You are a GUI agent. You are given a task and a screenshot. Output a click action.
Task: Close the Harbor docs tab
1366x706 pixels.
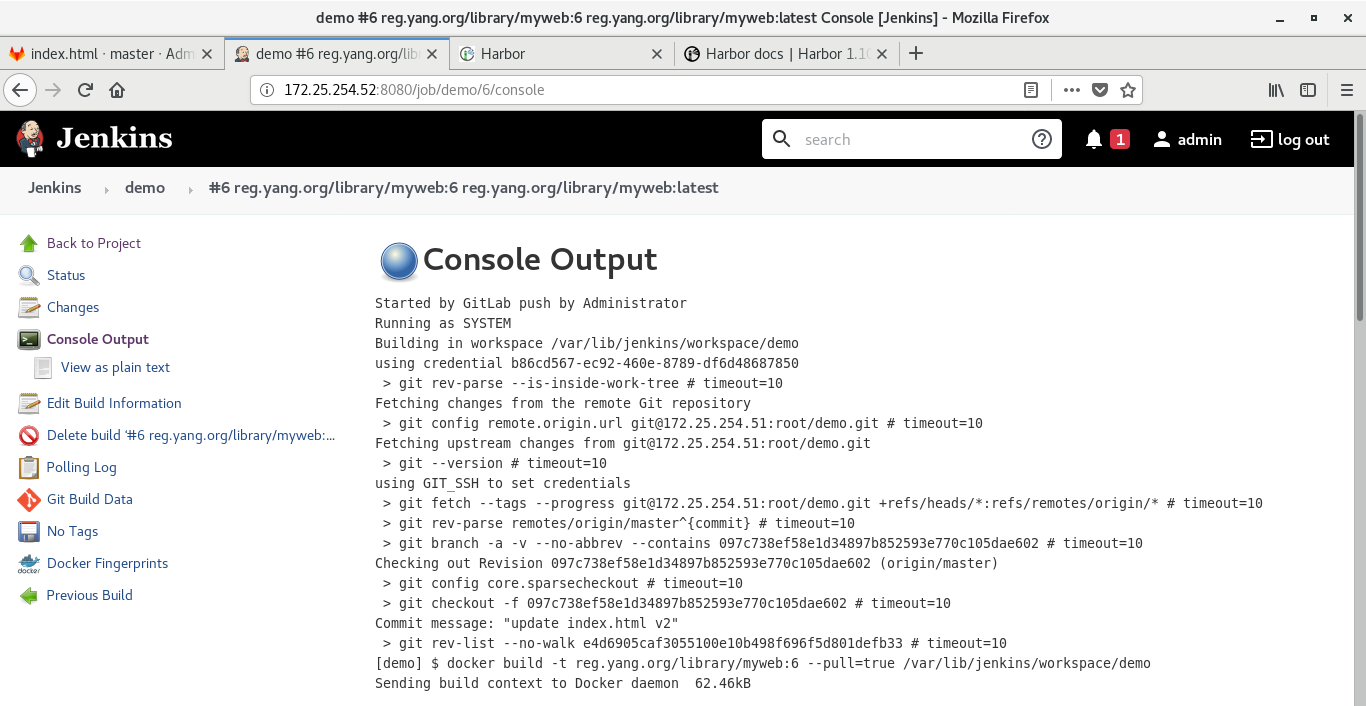click(882, 54)
